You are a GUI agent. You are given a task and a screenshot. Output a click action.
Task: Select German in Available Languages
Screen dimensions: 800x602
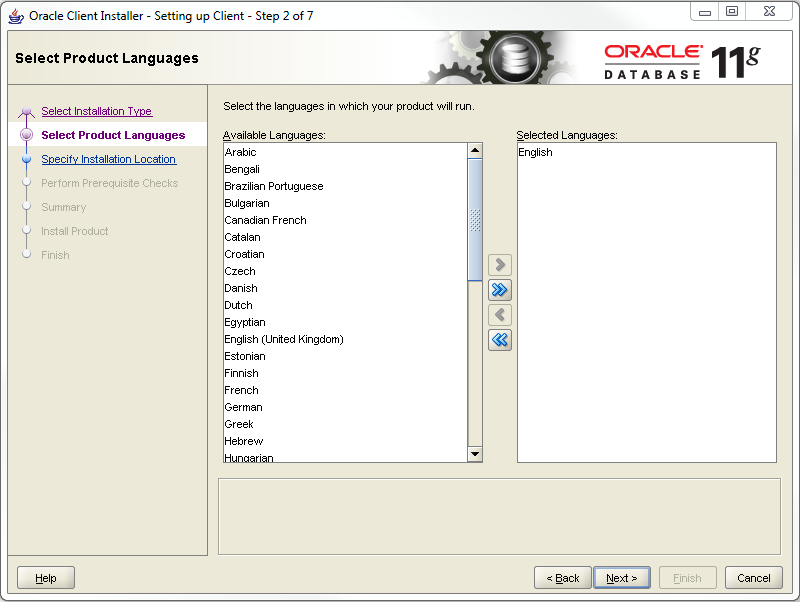[x=345, y=407]
